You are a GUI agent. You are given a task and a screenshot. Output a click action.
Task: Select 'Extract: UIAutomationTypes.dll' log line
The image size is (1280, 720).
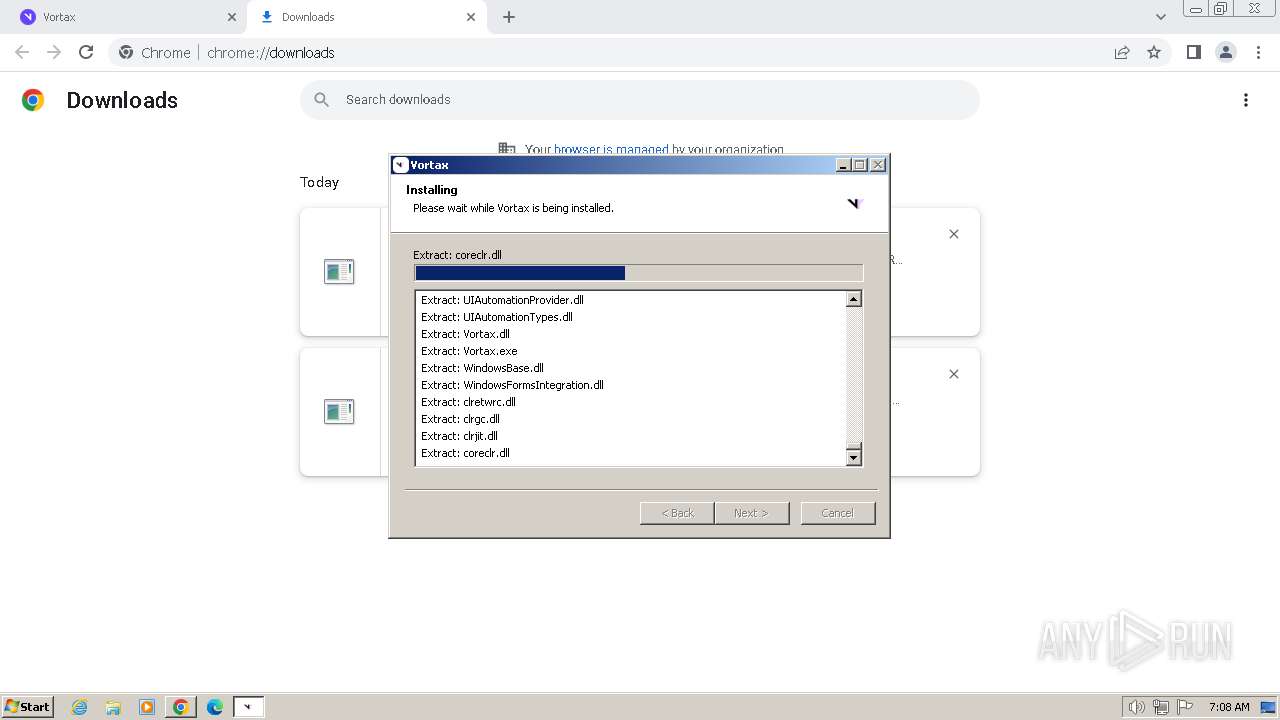tap(497, 317)
